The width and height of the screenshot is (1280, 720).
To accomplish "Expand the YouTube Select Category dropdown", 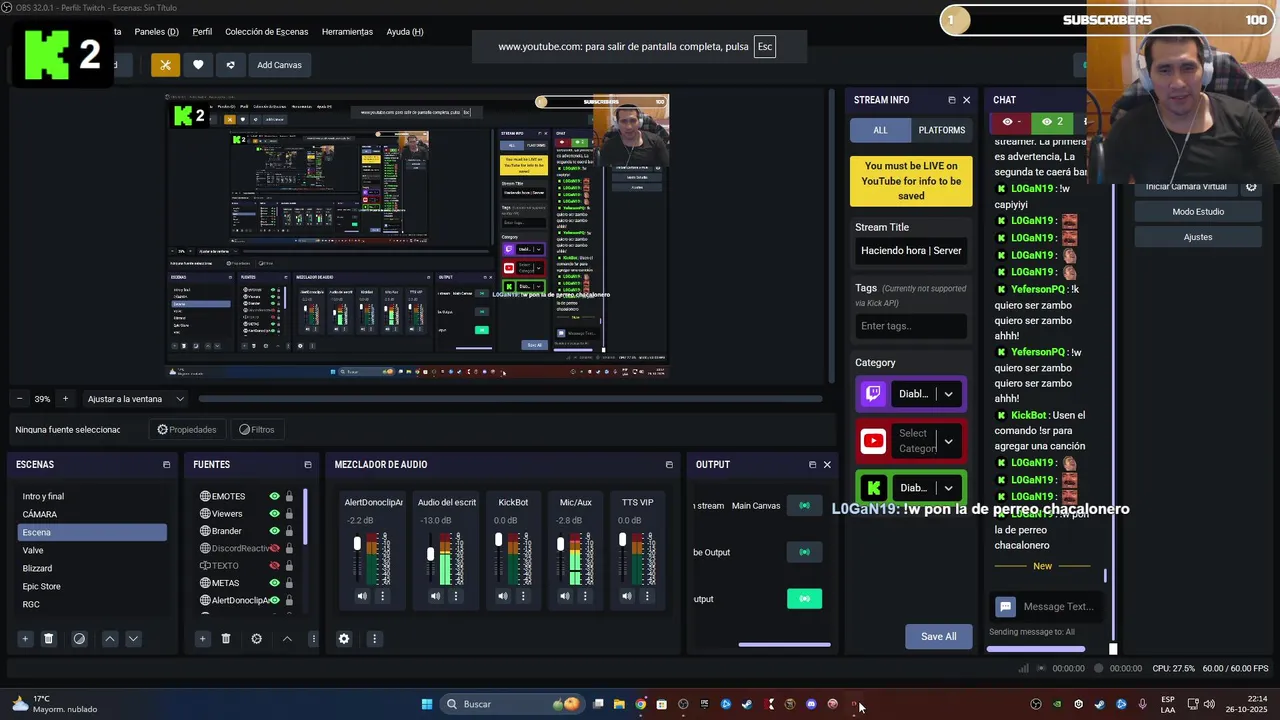I will [948, 441].
